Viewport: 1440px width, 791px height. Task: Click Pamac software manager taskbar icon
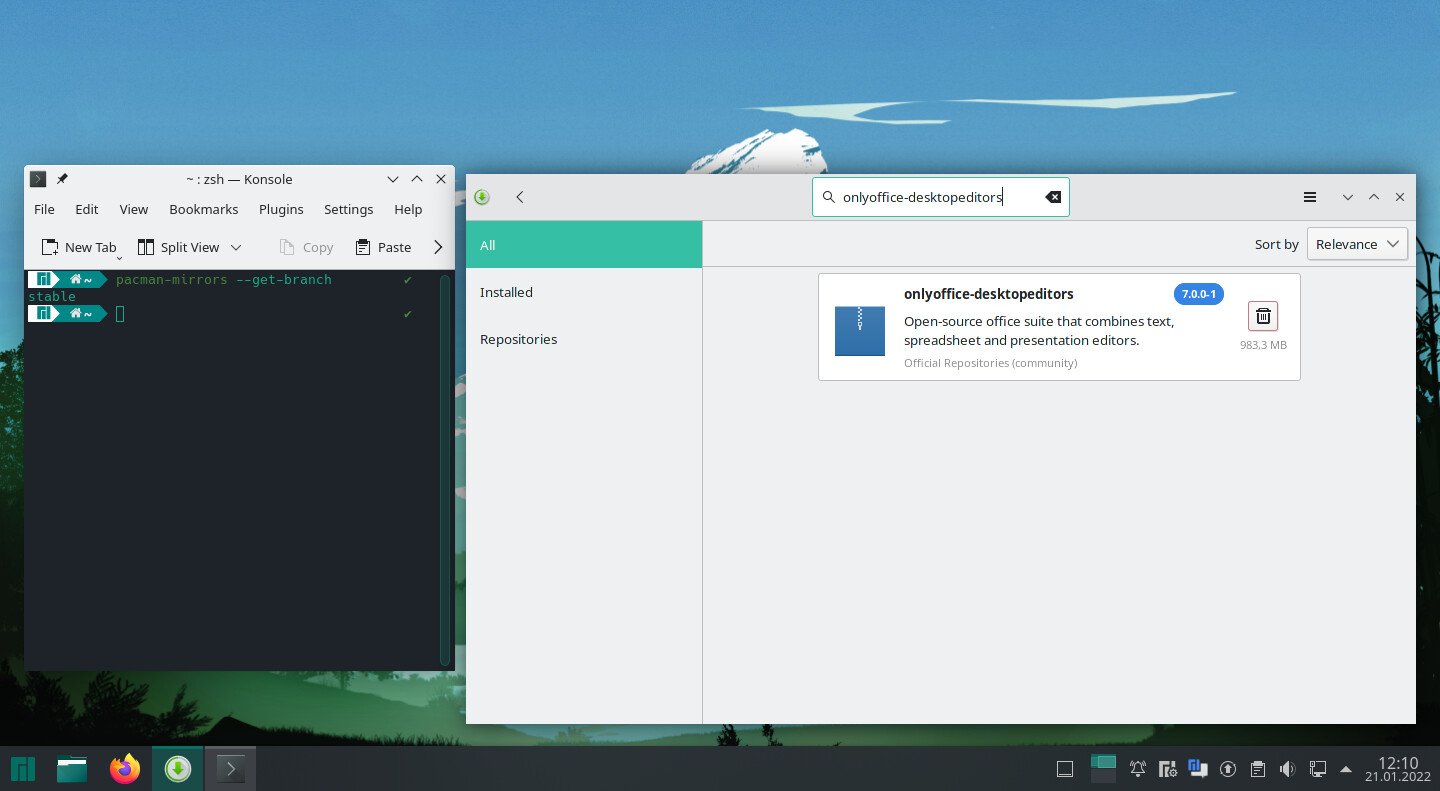[177, 768]
